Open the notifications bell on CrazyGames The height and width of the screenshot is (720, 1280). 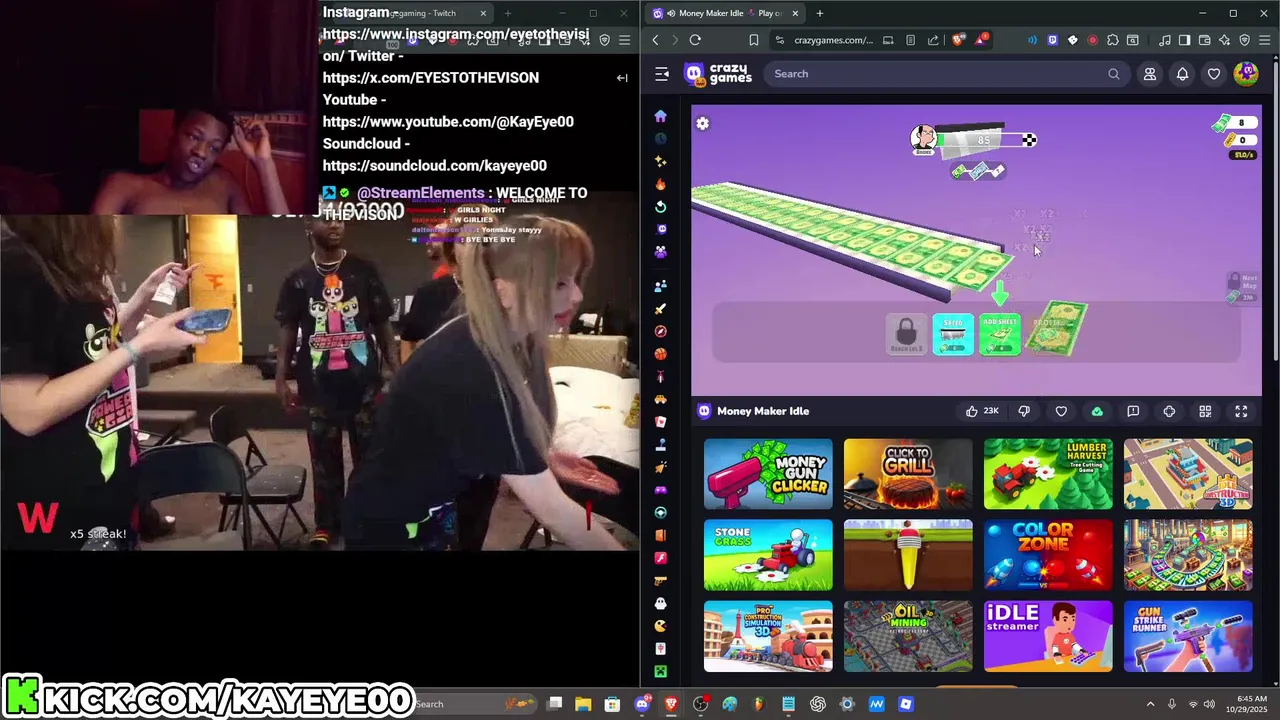coord(1182,74)
